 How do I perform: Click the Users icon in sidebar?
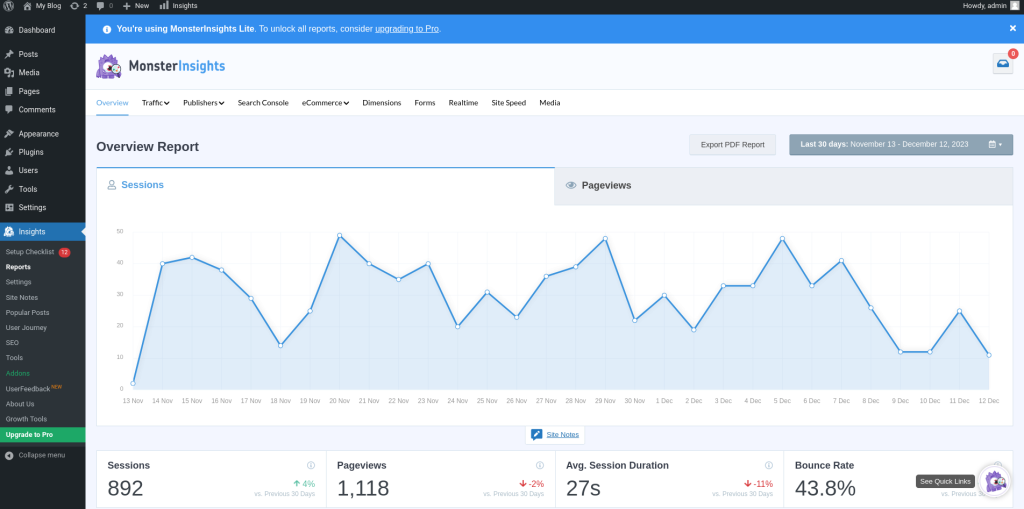tap(9, 171)
